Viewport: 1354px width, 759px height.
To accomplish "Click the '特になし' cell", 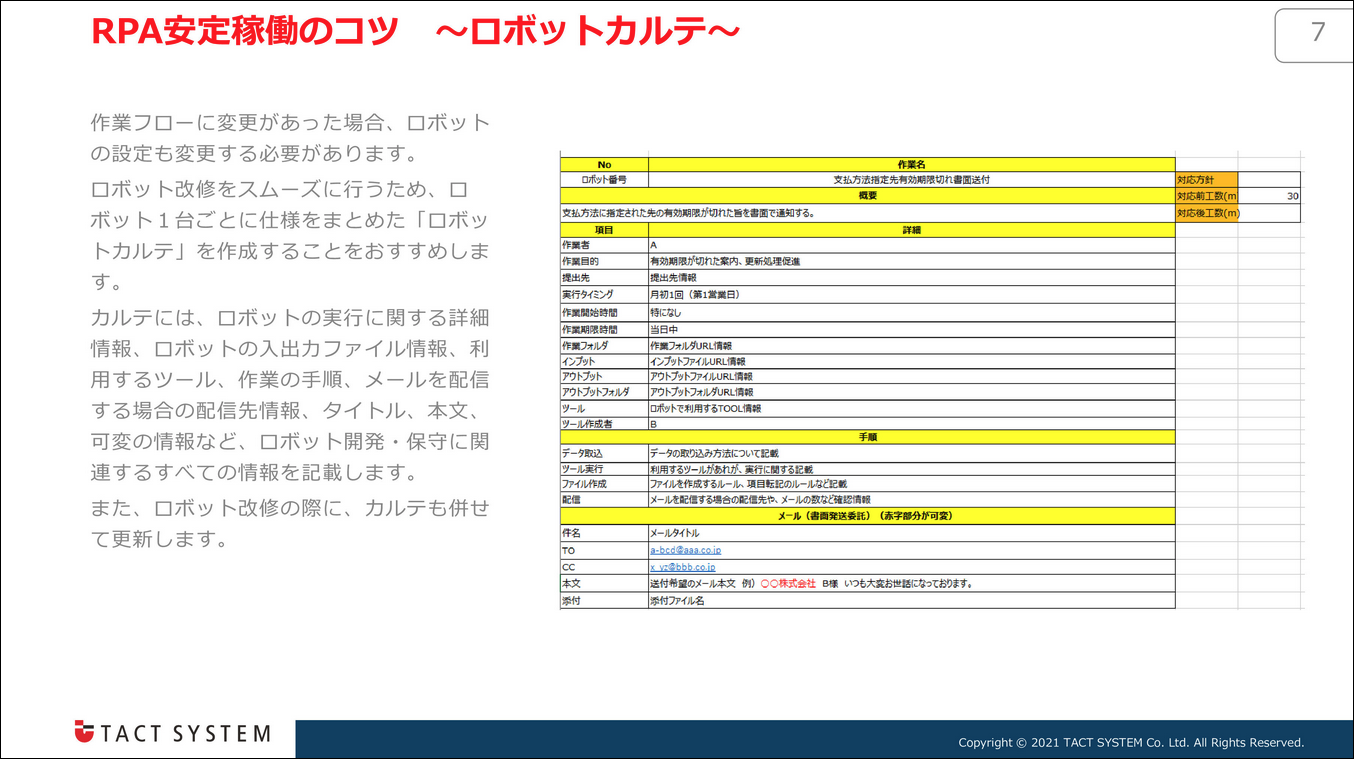I will coord(912,313).
